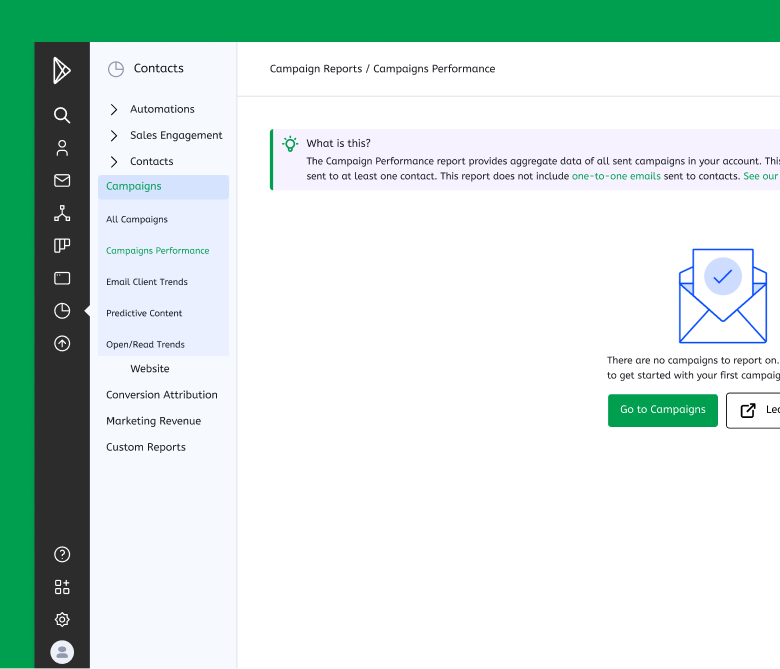This screenshot has height=669, width=780.
Task: Open Campaigns envelope icon in sidebar
Action: [x=62, y=181]
